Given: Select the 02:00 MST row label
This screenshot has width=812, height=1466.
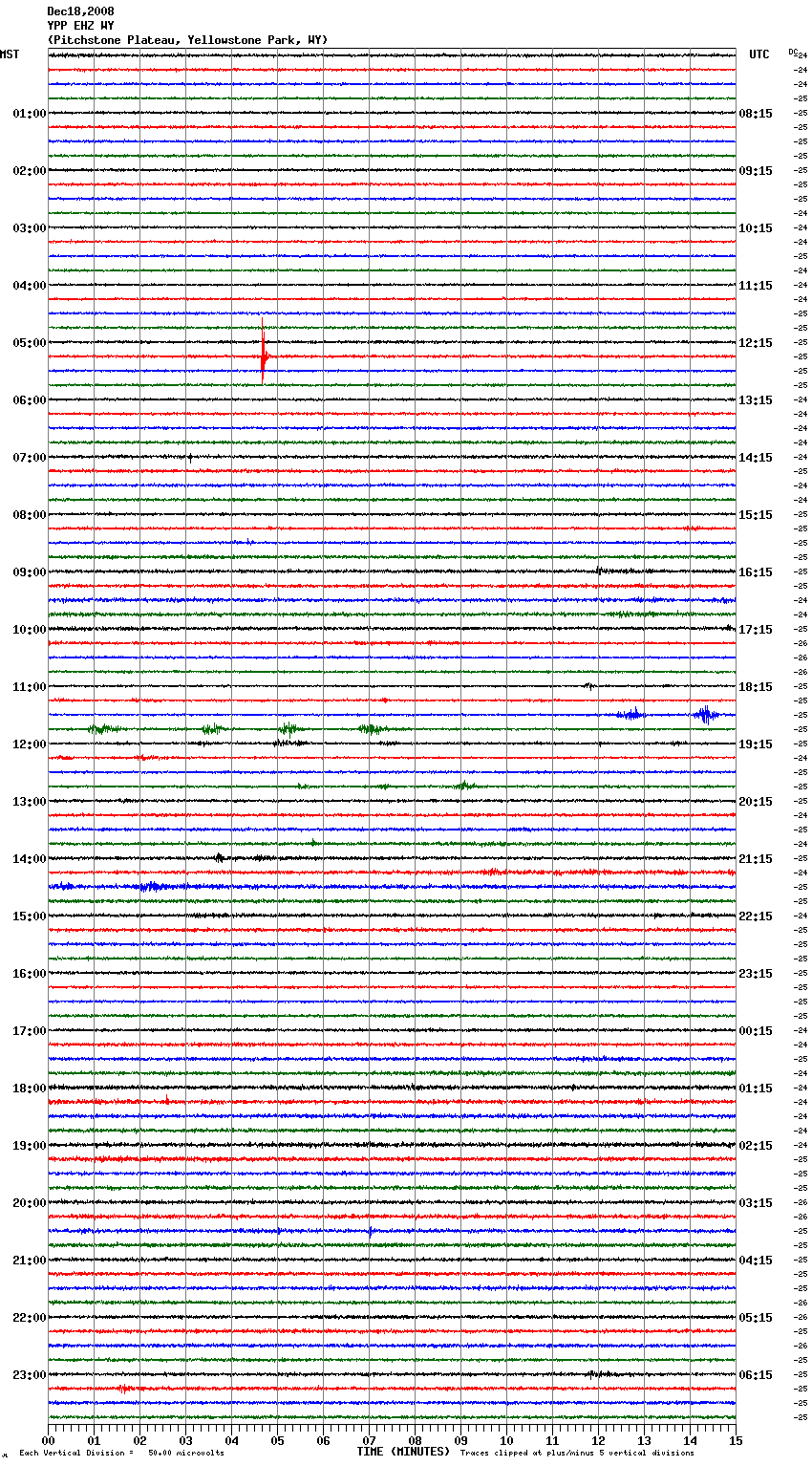Looking at the screenshot, I should (x=30, y=171).
